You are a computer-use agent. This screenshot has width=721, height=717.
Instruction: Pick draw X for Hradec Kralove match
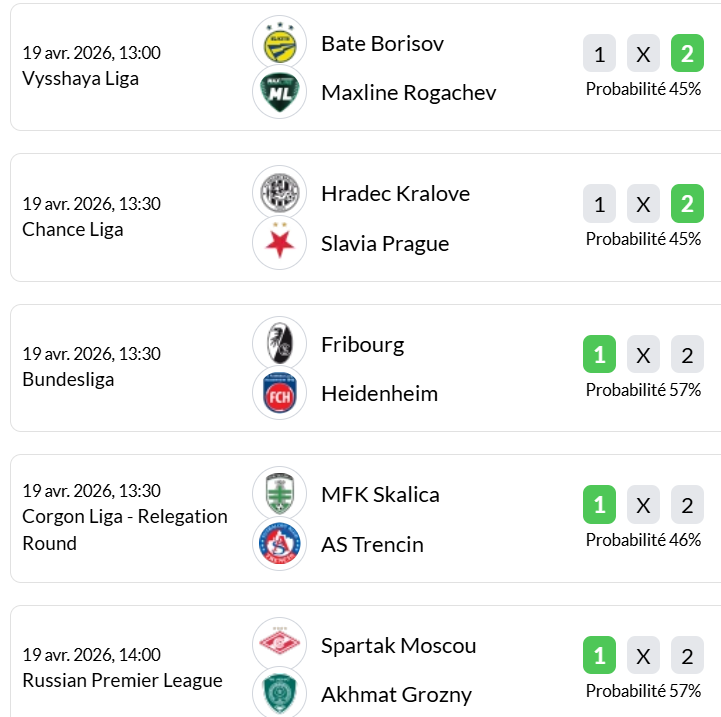[643, 205]
